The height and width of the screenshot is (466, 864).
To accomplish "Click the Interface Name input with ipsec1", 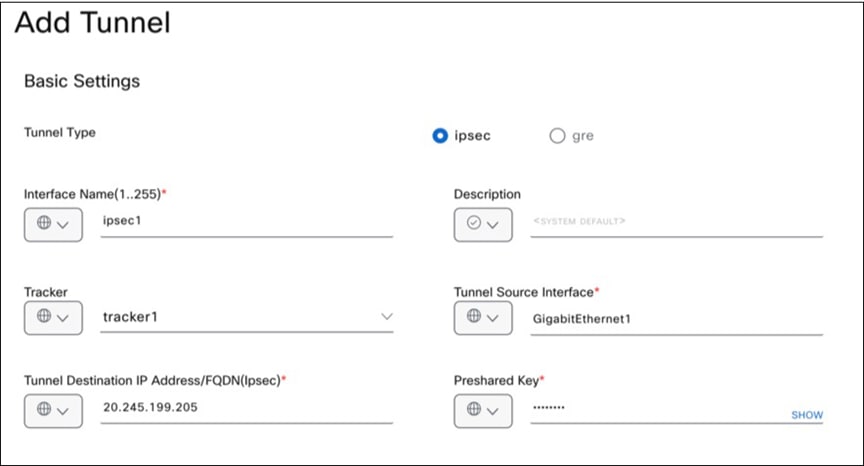I will (x=245, y=224).
